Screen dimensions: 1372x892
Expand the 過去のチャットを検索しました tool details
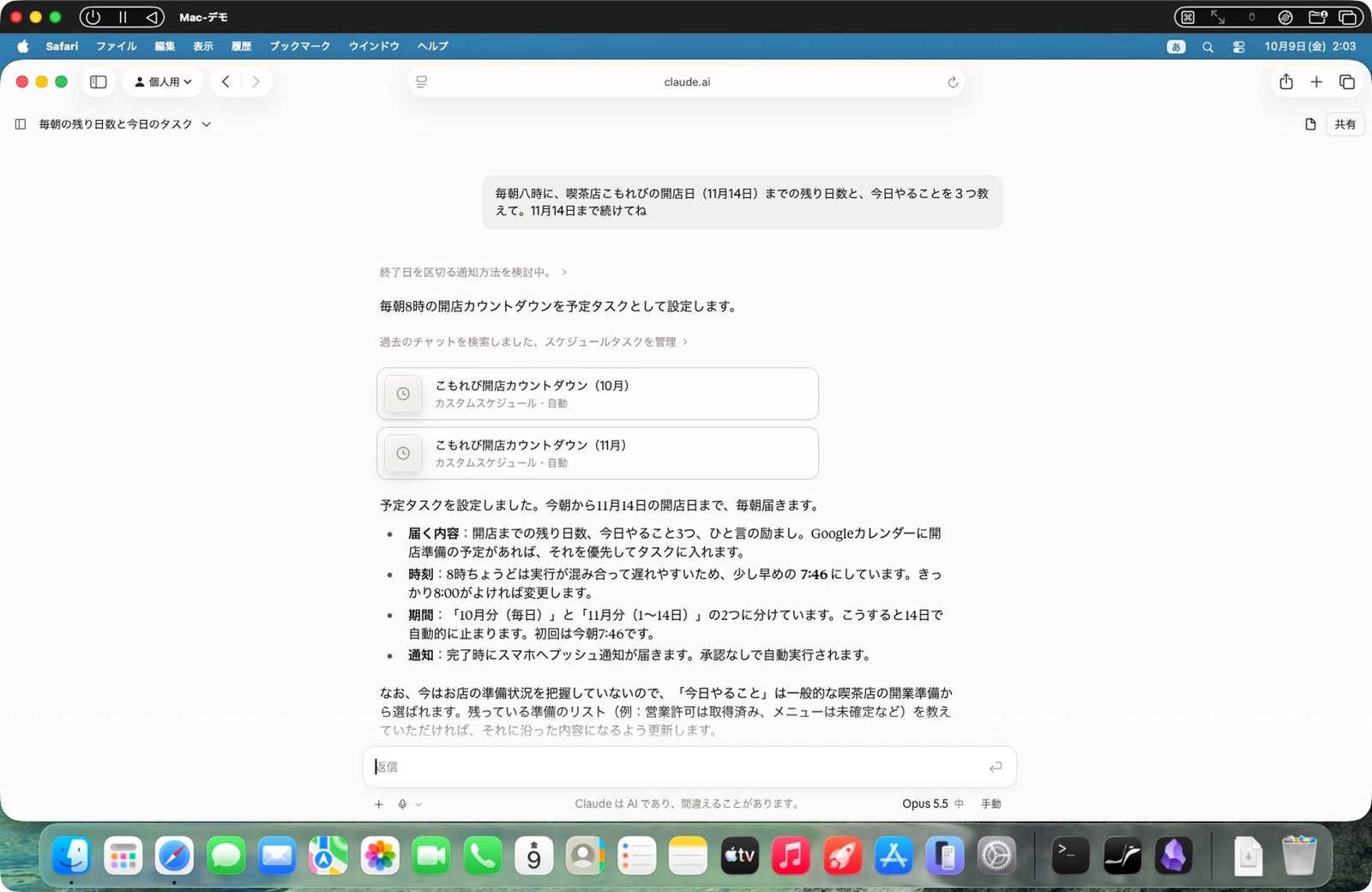533,341
